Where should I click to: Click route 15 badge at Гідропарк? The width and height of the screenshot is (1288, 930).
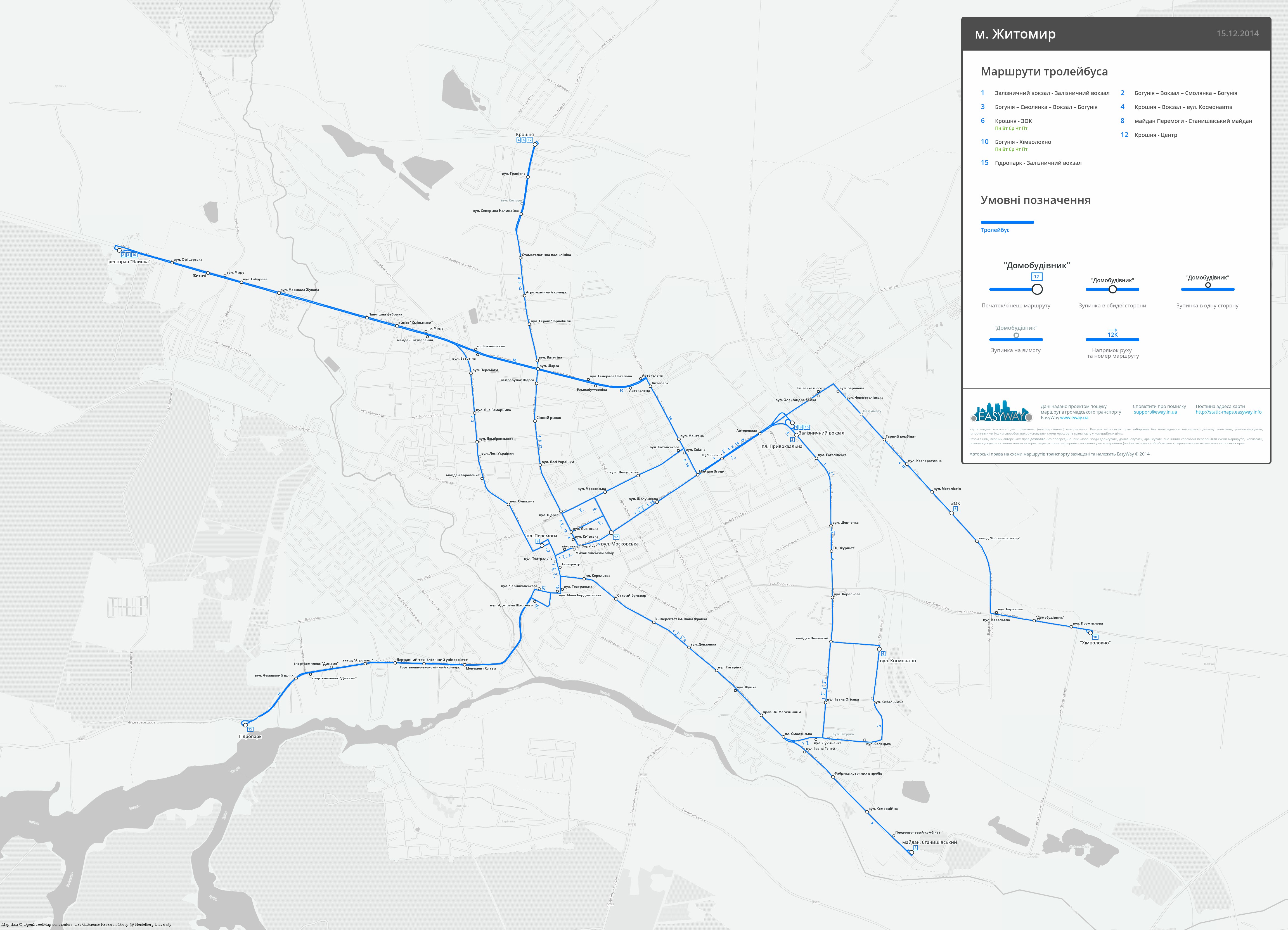point(250,730)
